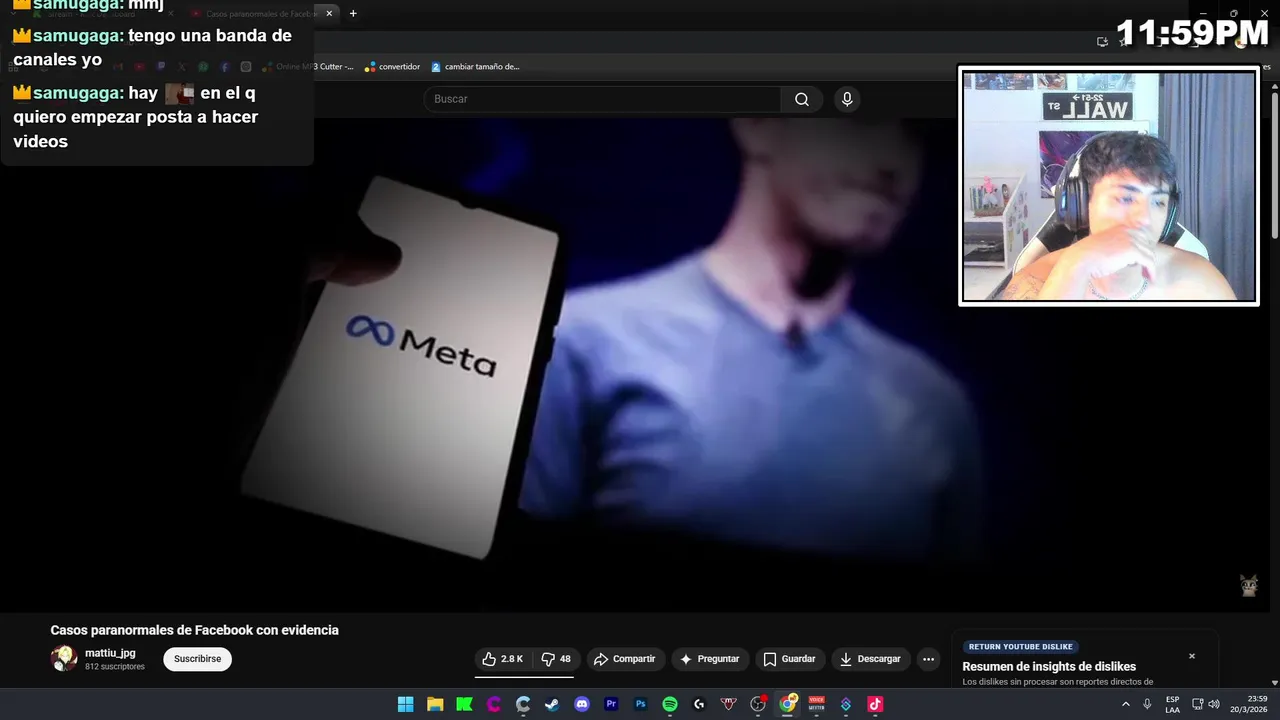Click the Resumen de insights de dislikes heading
This screenshot has width=1280, height=720.
click(x=1049, y=667)
